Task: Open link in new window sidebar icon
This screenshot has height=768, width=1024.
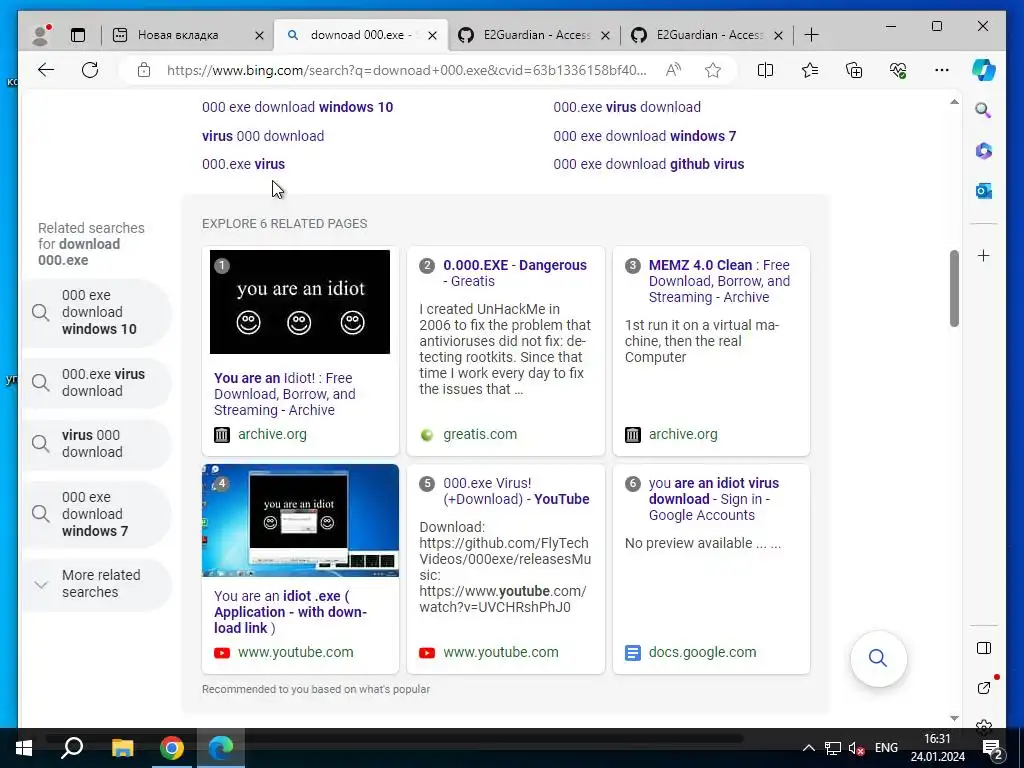Action: [984, 688]
